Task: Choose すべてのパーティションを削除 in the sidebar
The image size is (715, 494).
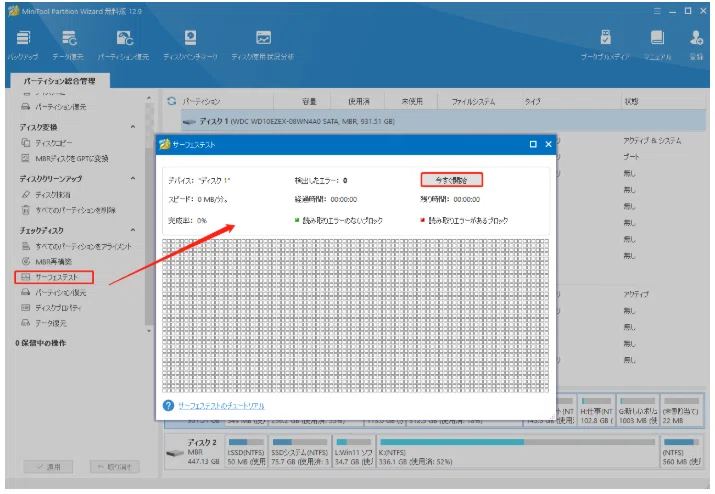Action: click(x=68, y=210)
